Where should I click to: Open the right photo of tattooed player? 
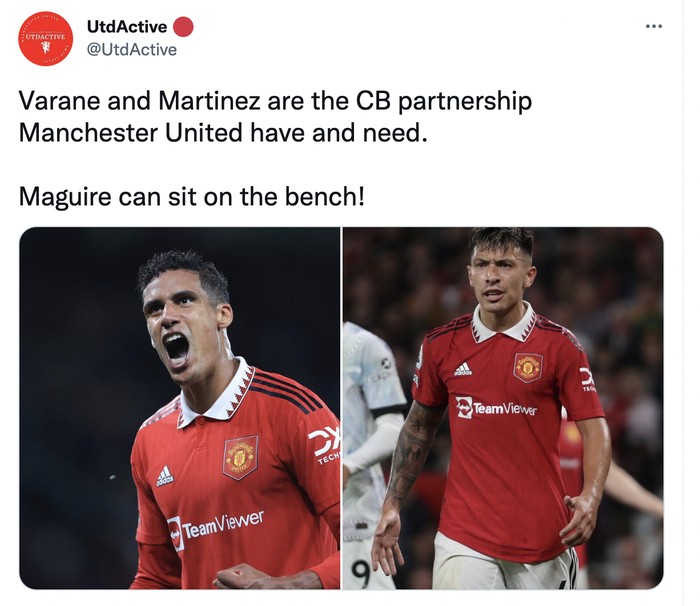(503, 408)
